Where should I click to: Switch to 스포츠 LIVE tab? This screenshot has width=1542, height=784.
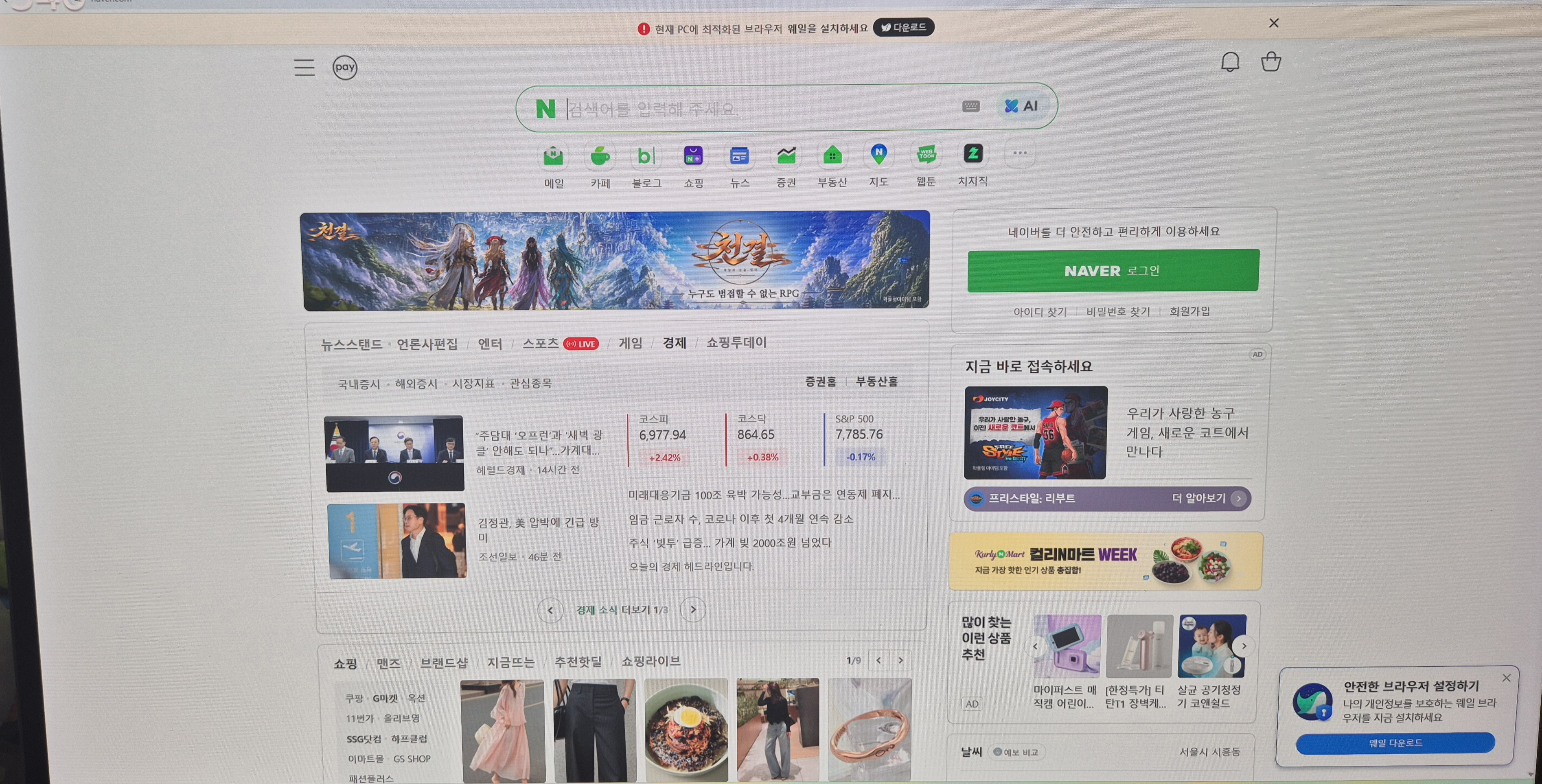point(560,344)
